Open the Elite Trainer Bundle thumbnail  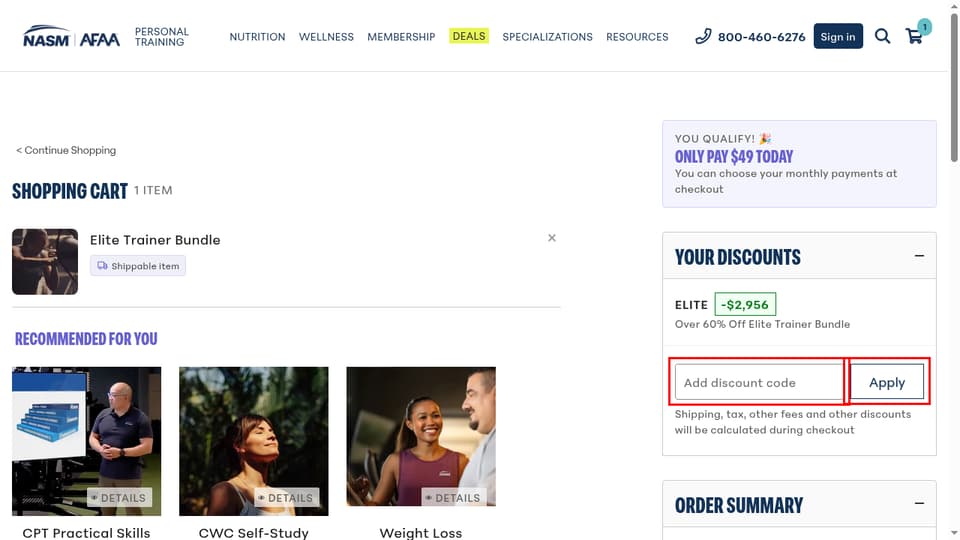point(45,261)
